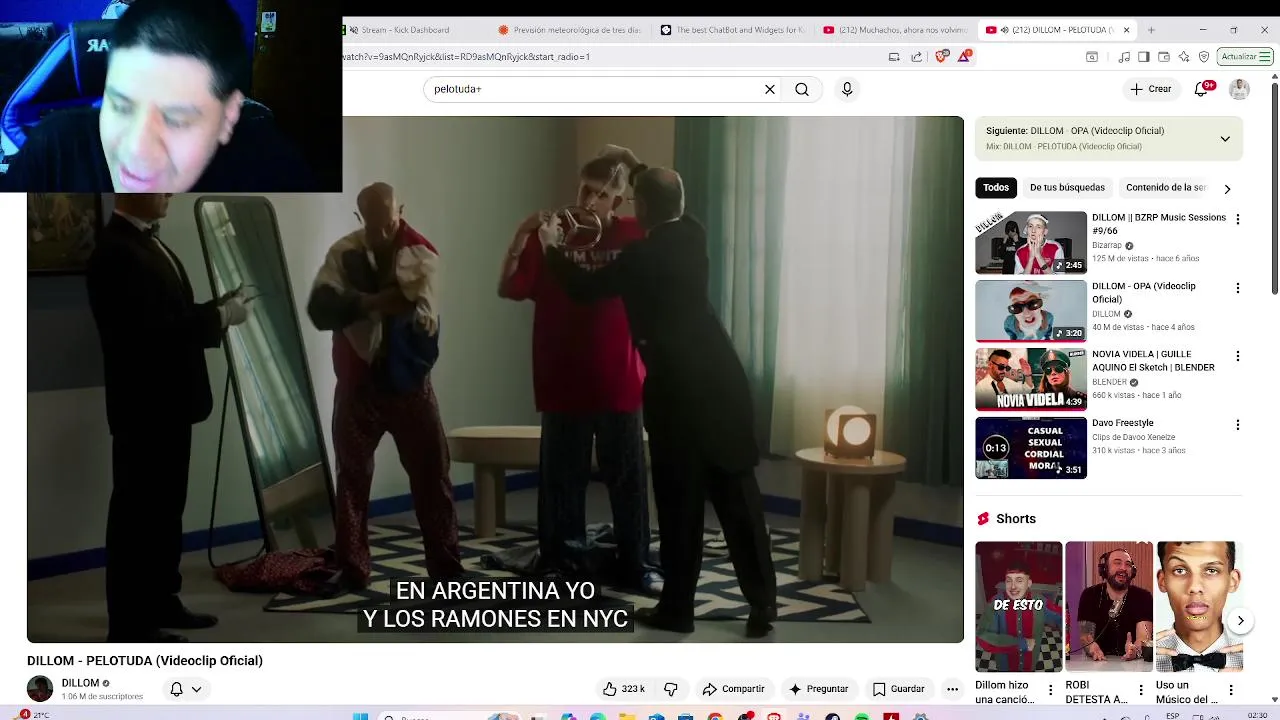Open options for DILLOM BZRP Music Sessions video
1280x720 pixels.
(x=1238, y=219)
